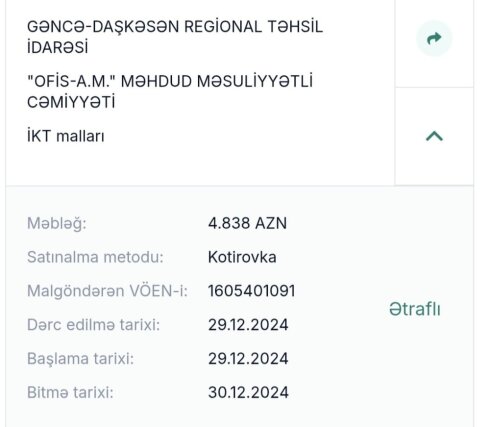This screenshot has height=427, width=490.
Task: Click the Dərc edilmə tarixi label
Action: coord(93,325)
